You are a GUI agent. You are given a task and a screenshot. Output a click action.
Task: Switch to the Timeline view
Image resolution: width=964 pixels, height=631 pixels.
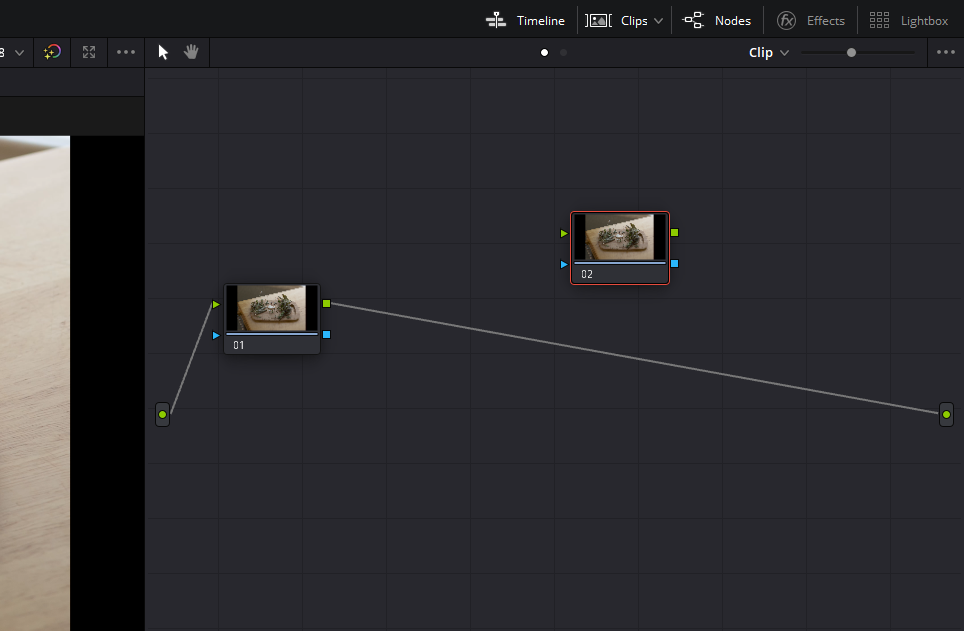coord(540,20)
